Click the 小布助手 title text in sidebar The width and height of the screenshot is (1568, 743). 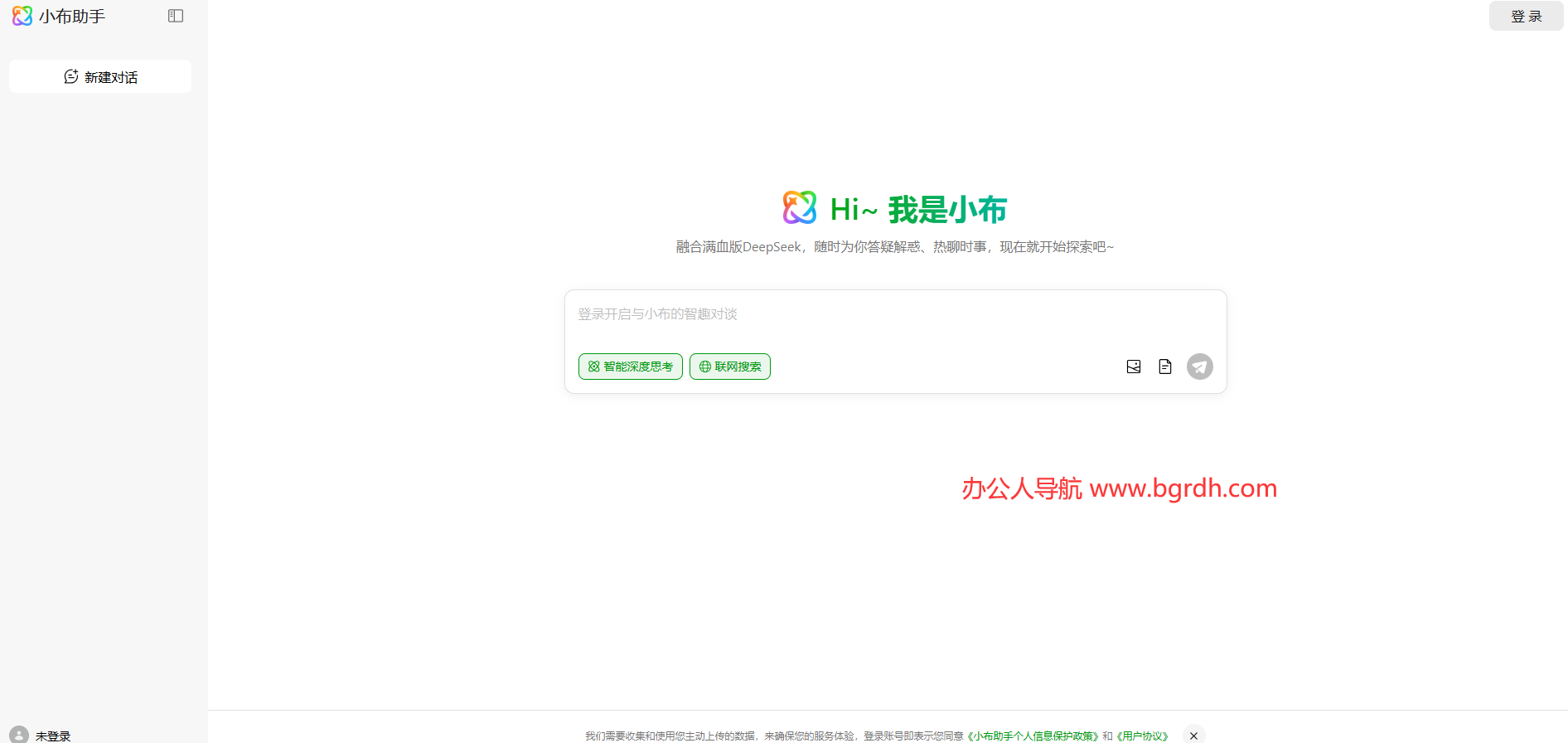pyautogui.click(x=72, y=17)
